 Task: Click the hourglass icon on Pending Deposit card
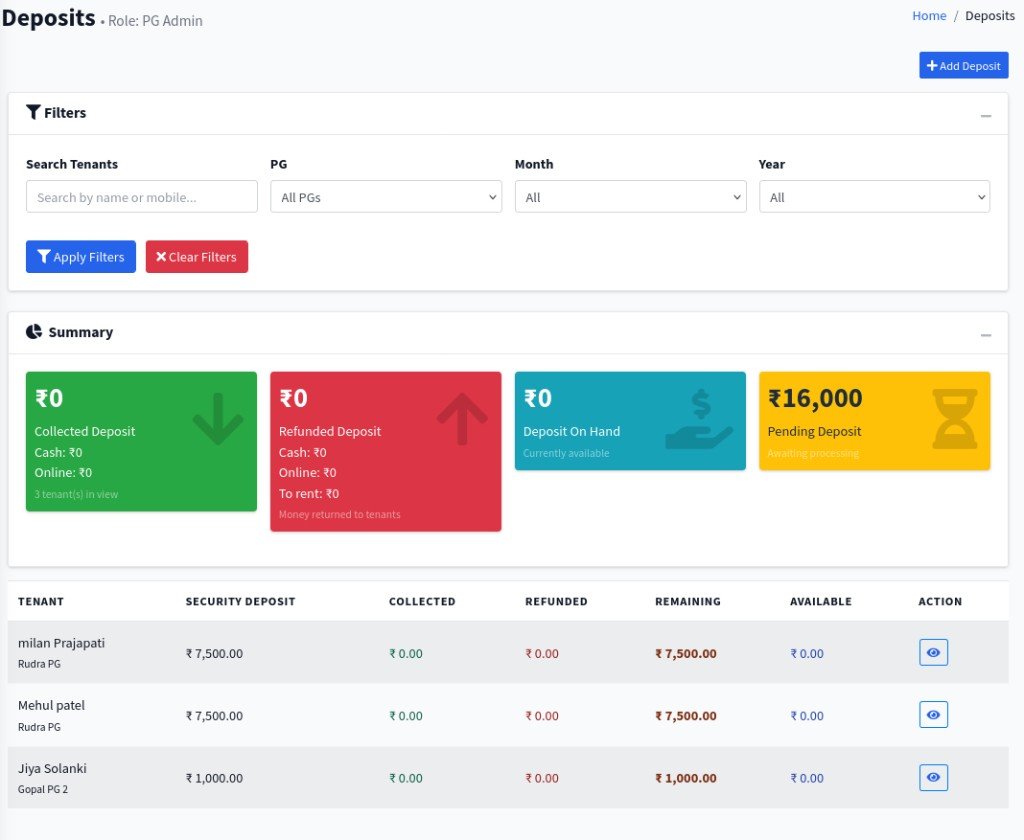tap(955, 419)
